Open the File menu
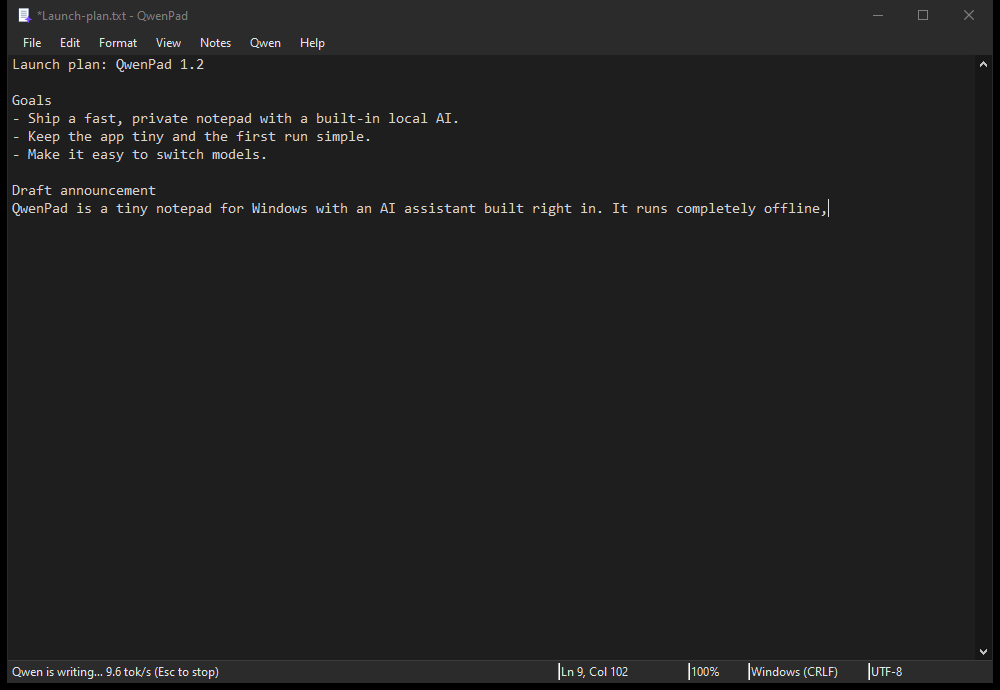The width and height of the screenshot is (1000, 690). (32, 43)
